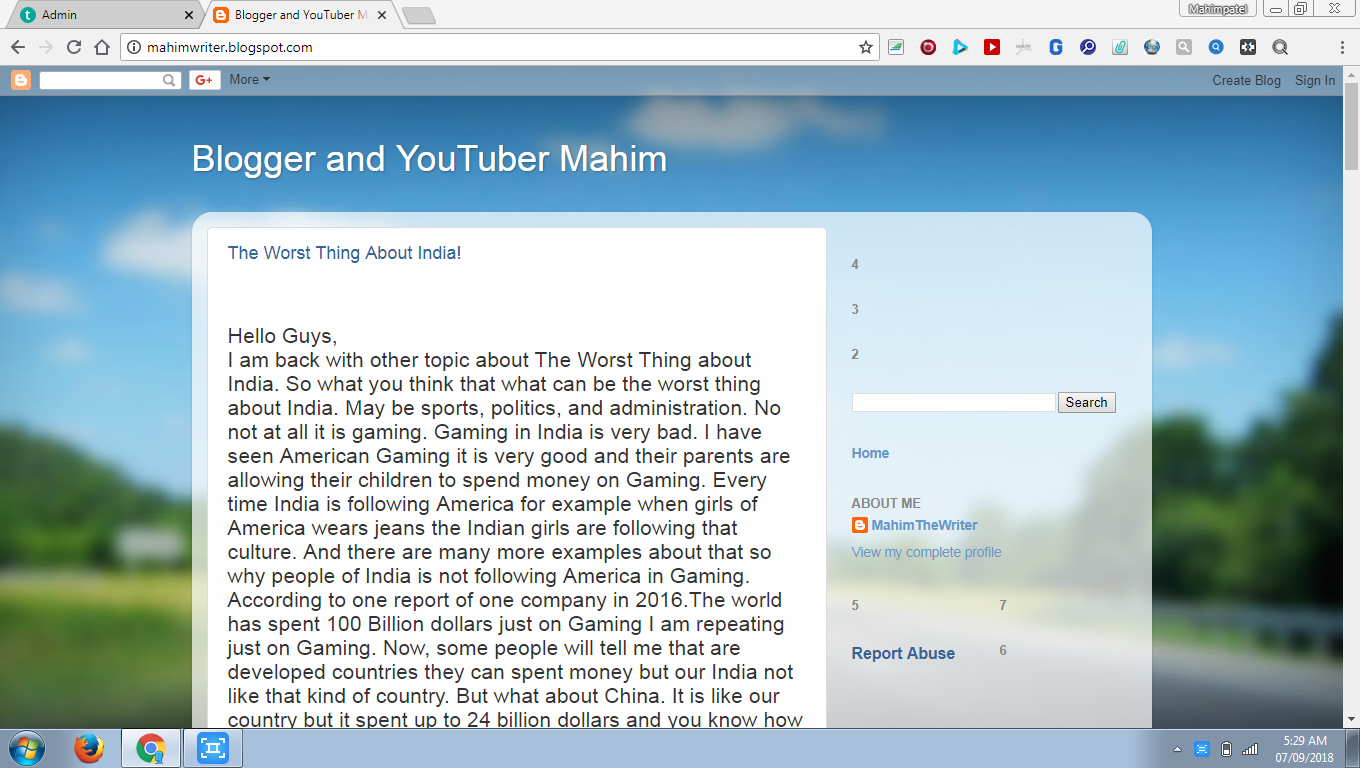Open Firefox from the Windows taskbar
This screenshot has width=1360, height=768.
pos(89,748)
